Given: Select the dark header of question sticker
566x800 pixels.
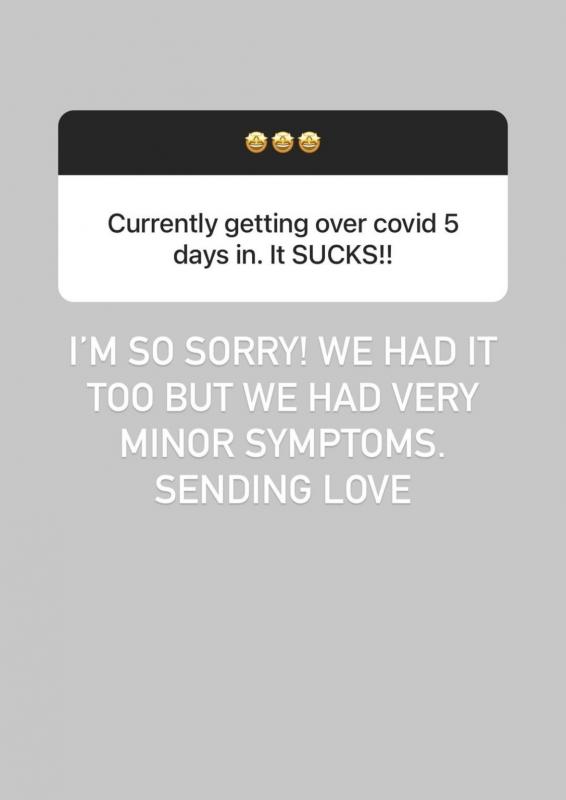Looking at the screenshot, I should (x=283, y=142).
